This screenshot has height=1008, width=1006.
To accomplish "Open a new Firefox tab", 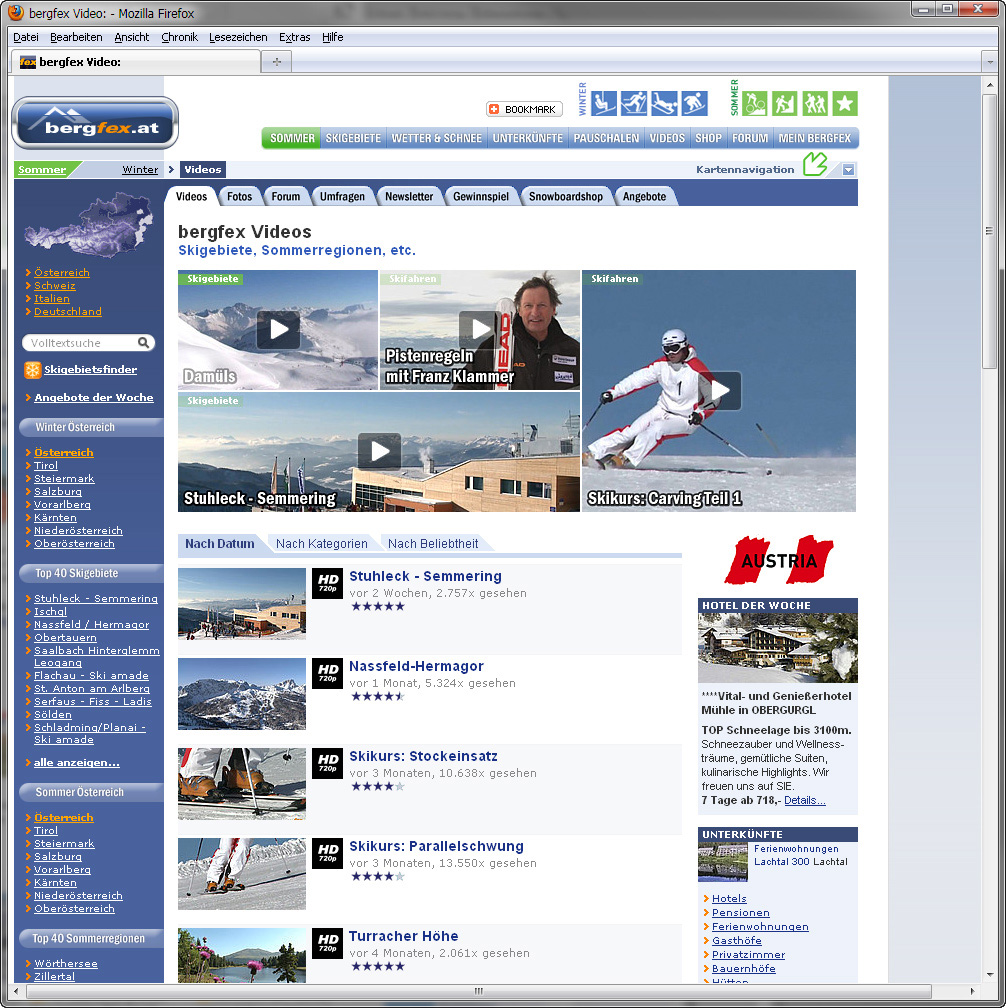I will click(276, 62).
